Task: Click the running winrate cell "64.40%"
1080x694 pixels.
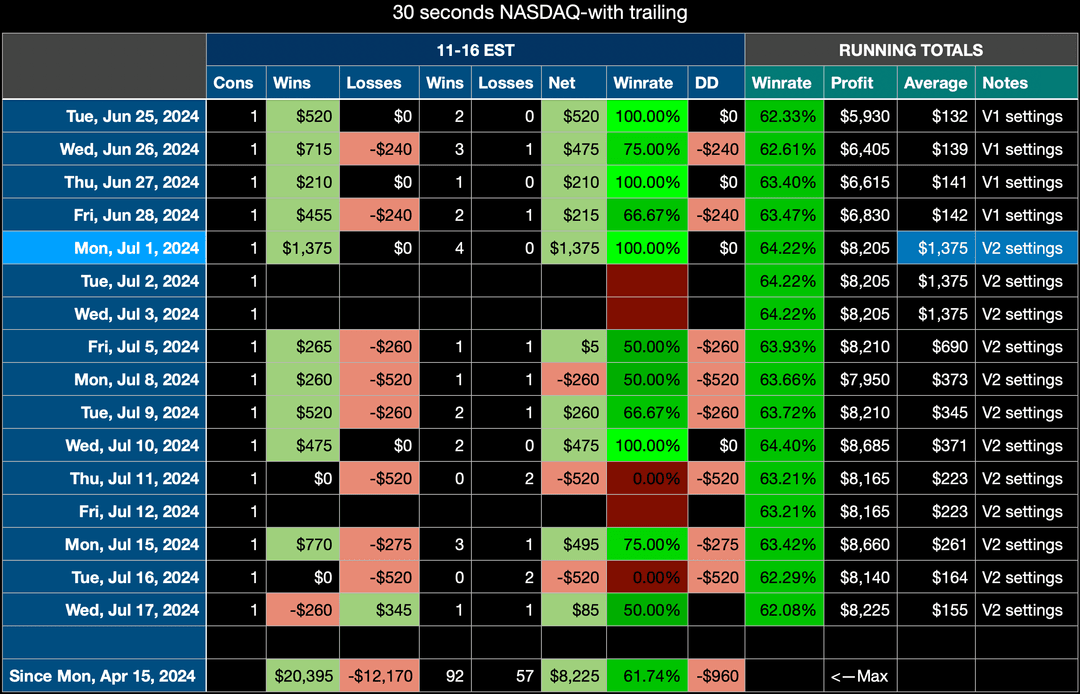Action: click(784, 445)
